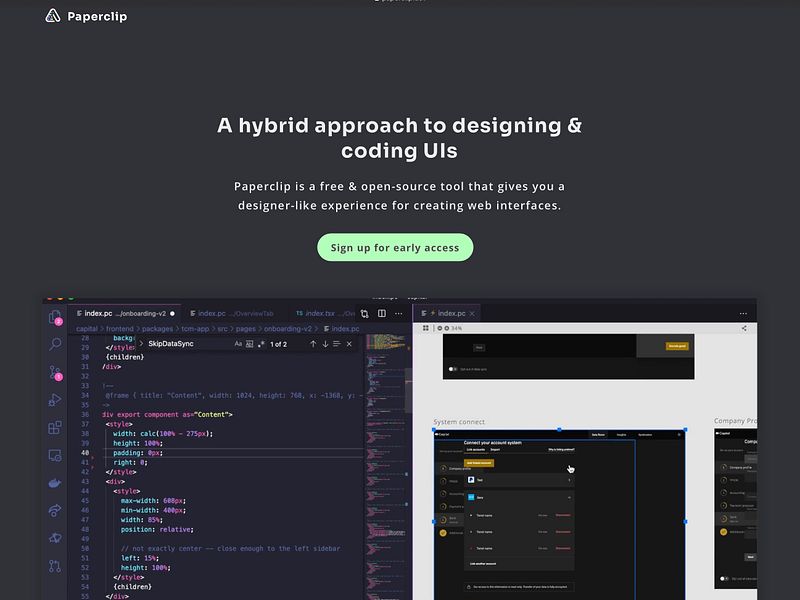800x600 pixels.
Task: Click the zoom in icon in the preview toolbar
Action: point(446,328)
